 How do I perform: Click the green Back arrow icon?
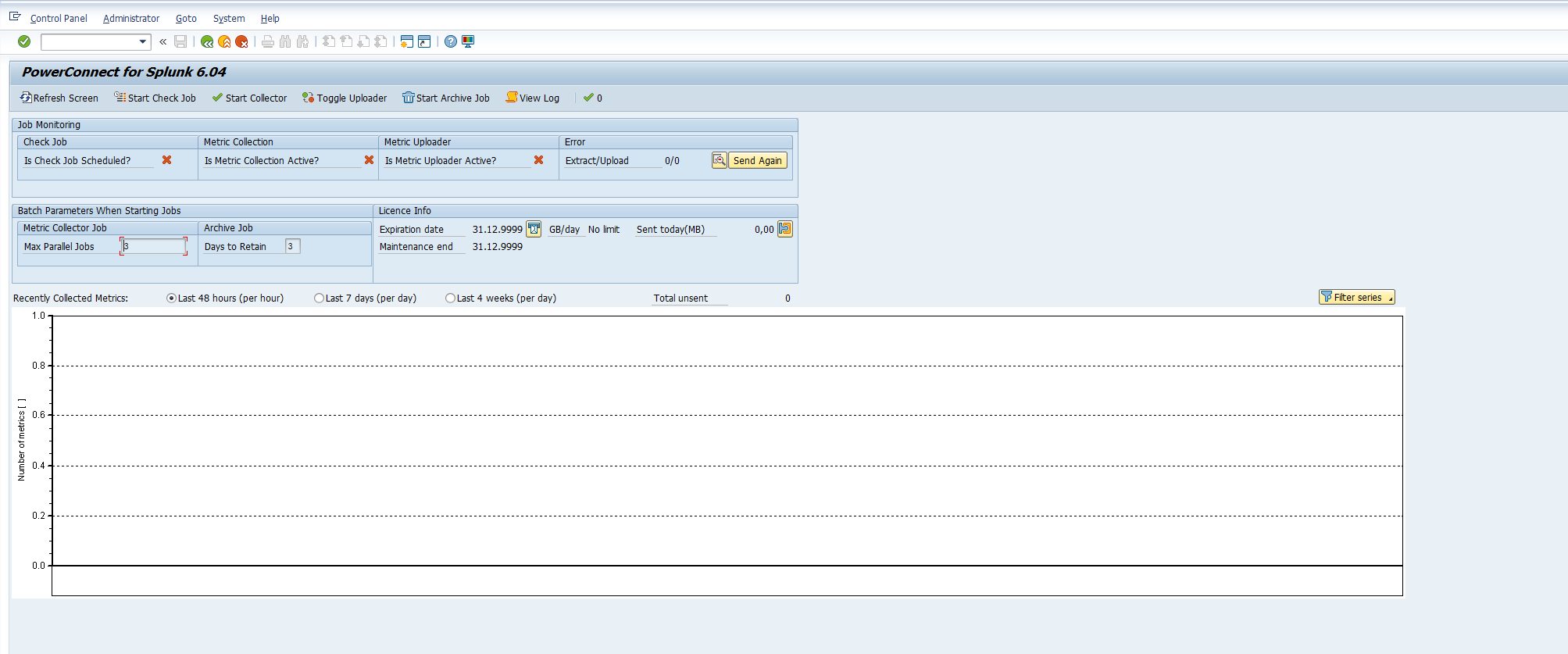click(207, 41)
